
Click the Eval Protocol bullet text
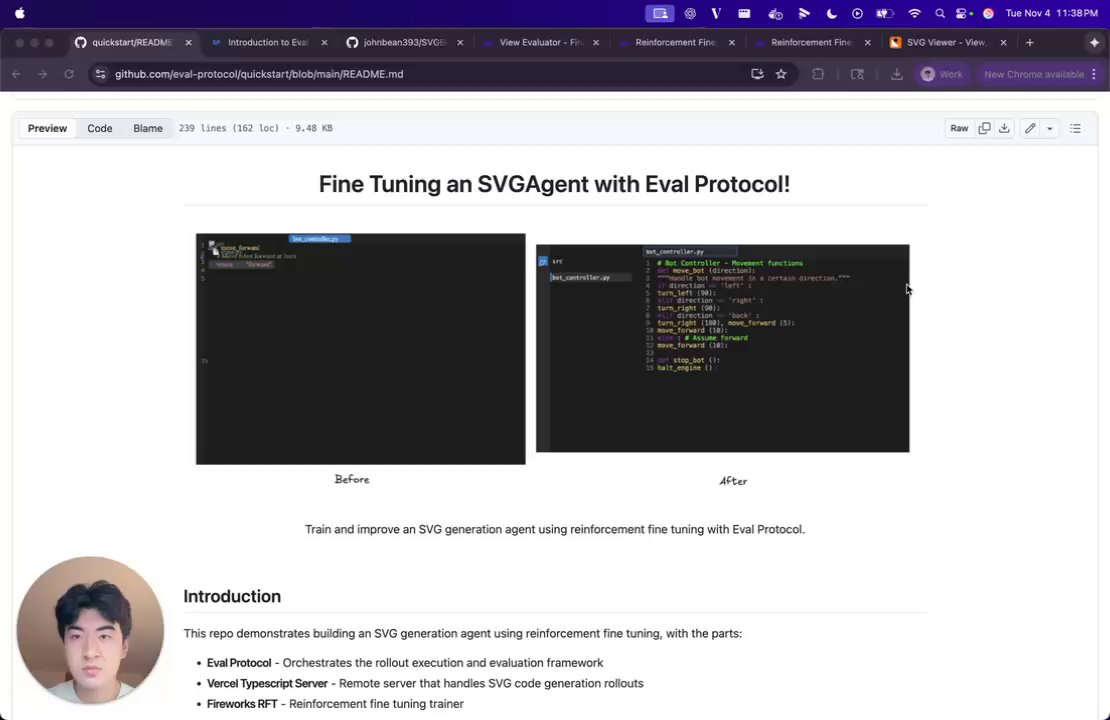[405, 663]
